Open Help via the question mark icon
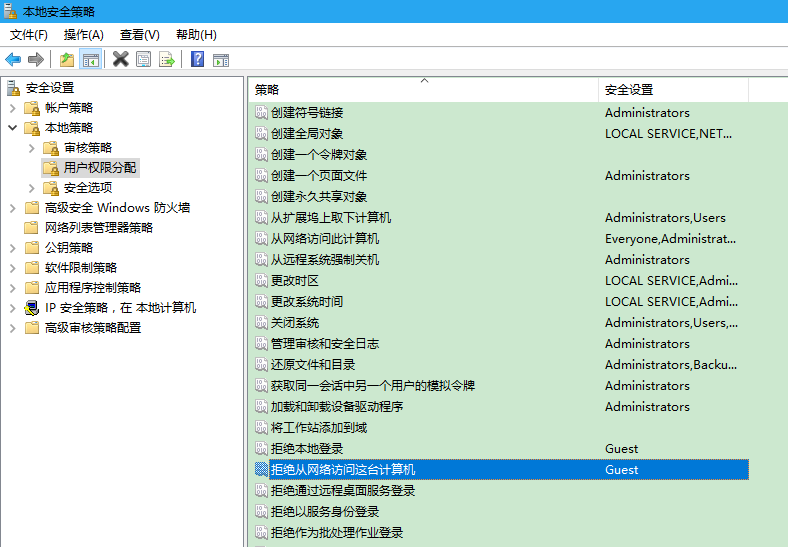The width and height of the screenshot is (788, 547). pos(198,59)
